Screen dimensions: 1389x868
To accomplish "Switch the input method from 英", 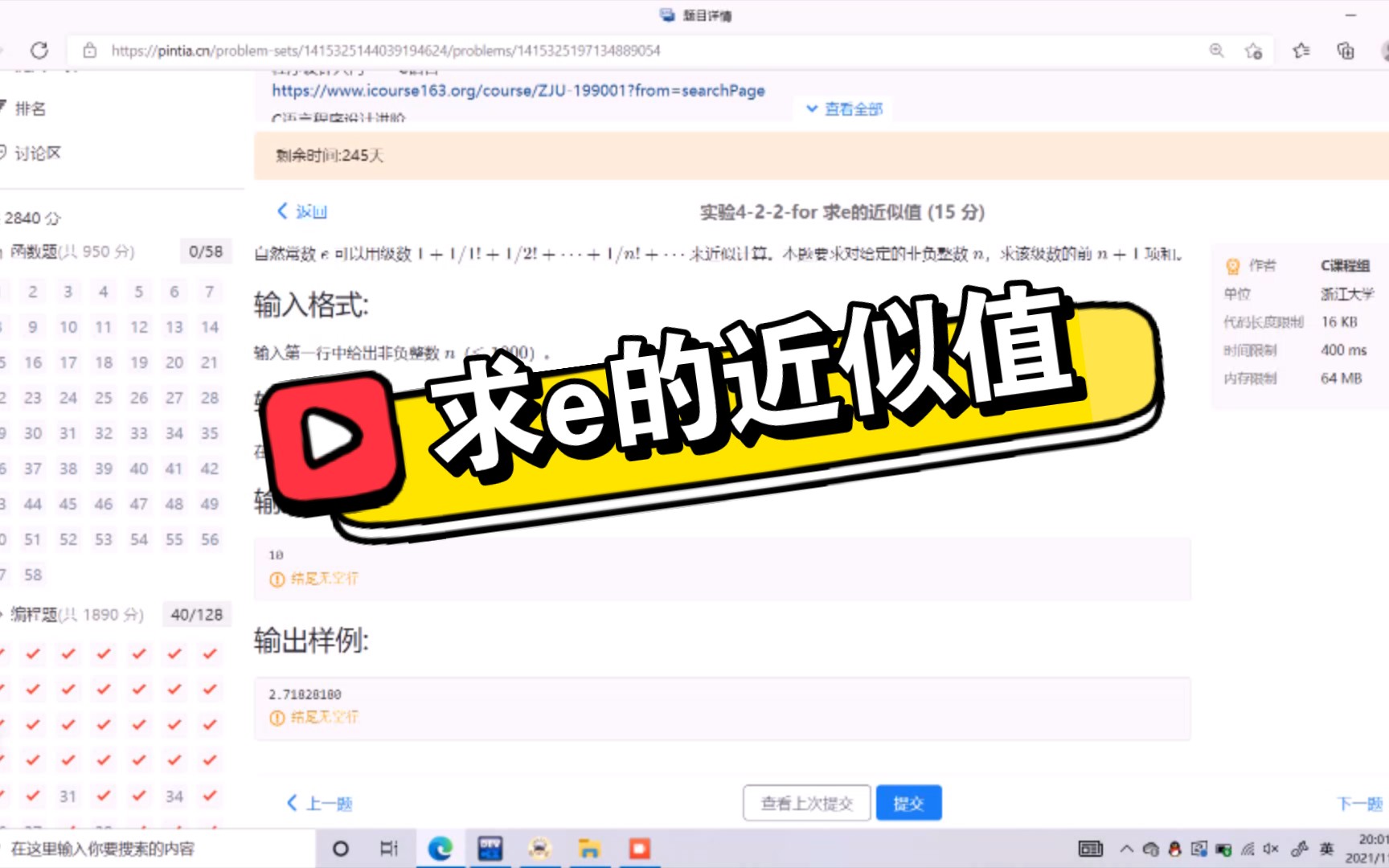I will tap(1326, 848).
